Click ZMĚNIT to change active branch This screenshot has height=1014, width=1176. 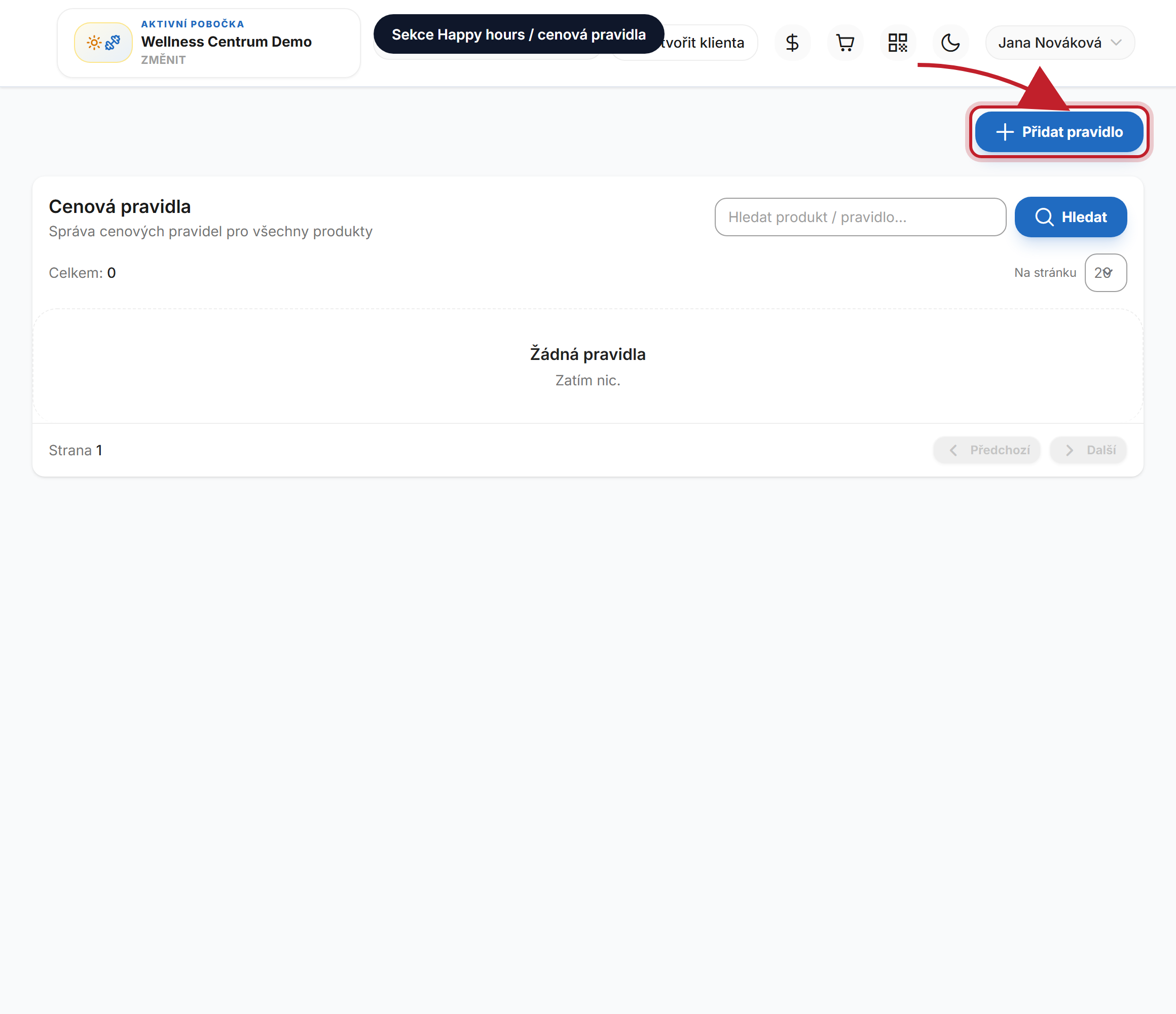(163, 60)
